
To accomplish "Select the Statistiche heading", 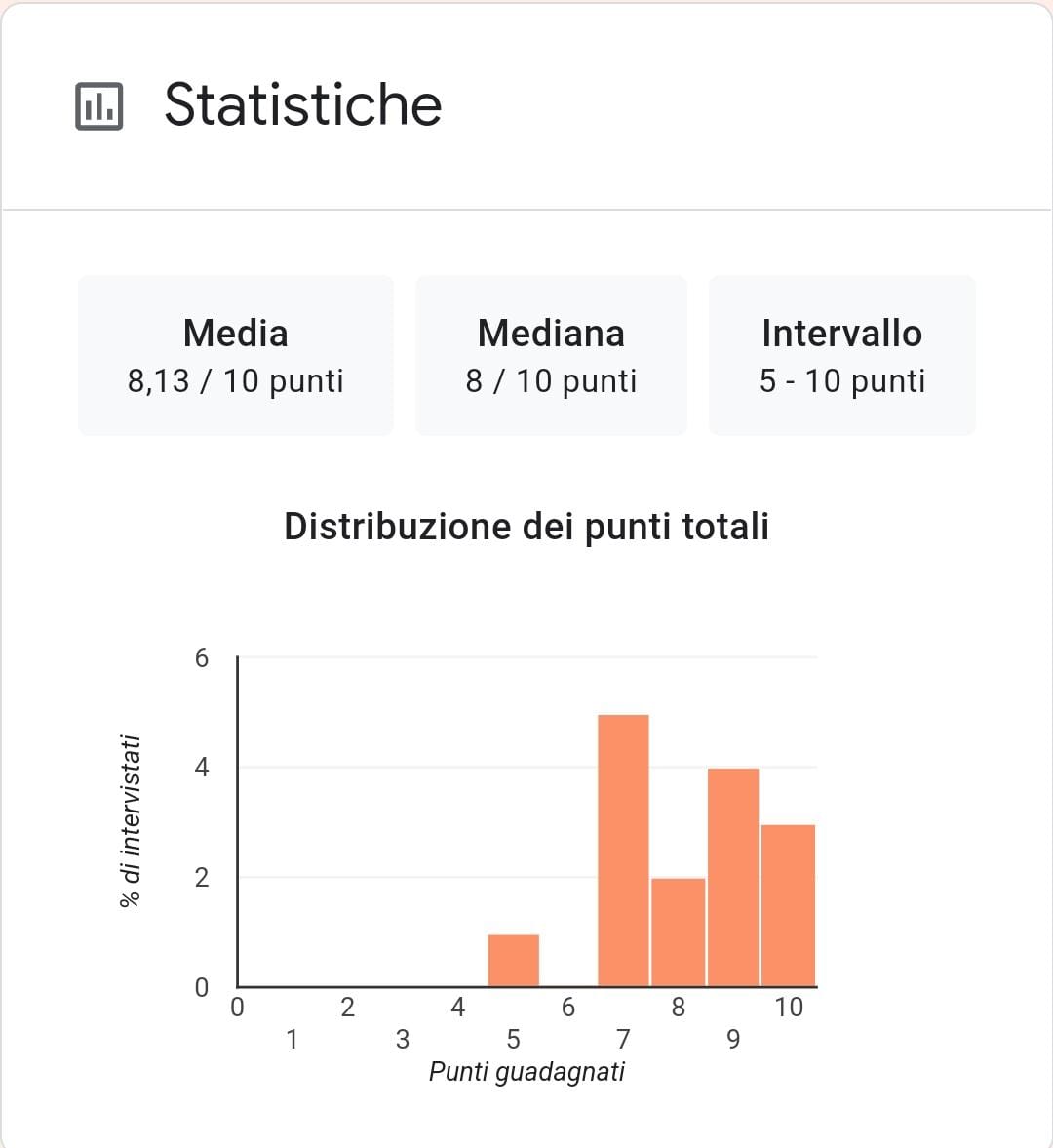I will pyautogui.click(x=303, y=104).
